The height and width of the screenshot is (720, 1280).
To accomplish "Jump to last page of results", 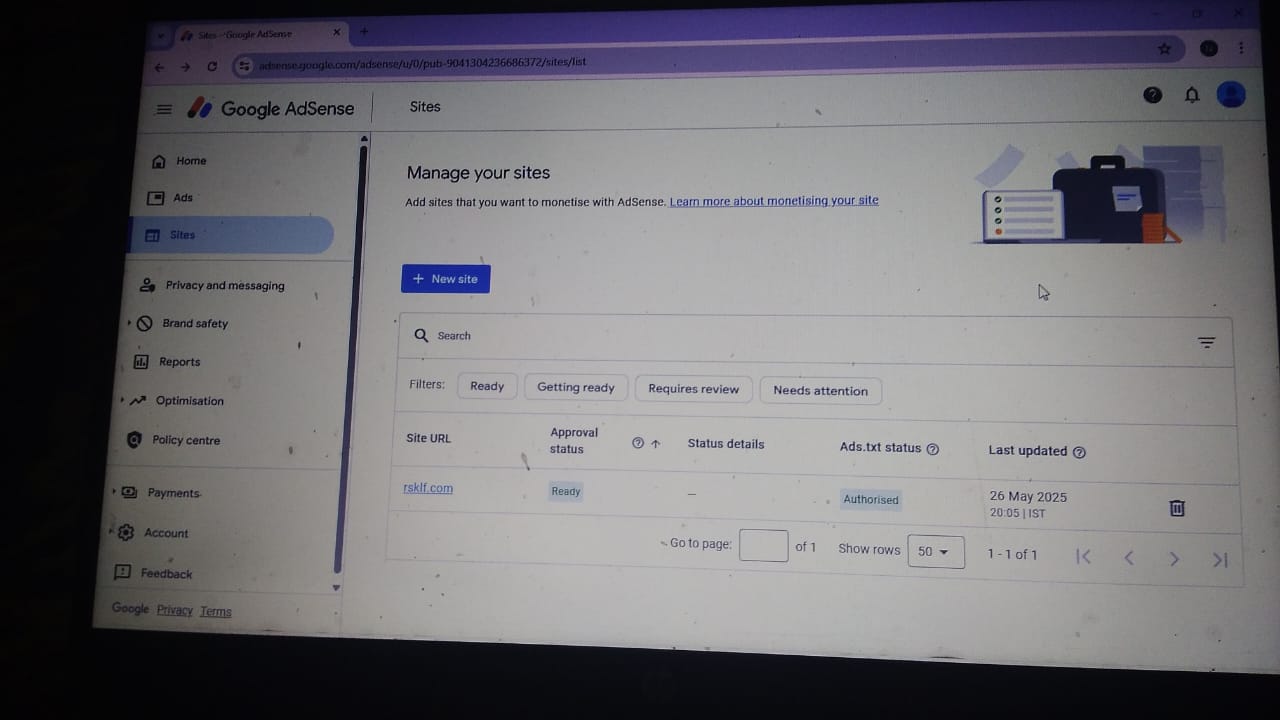I will 1220,560.
